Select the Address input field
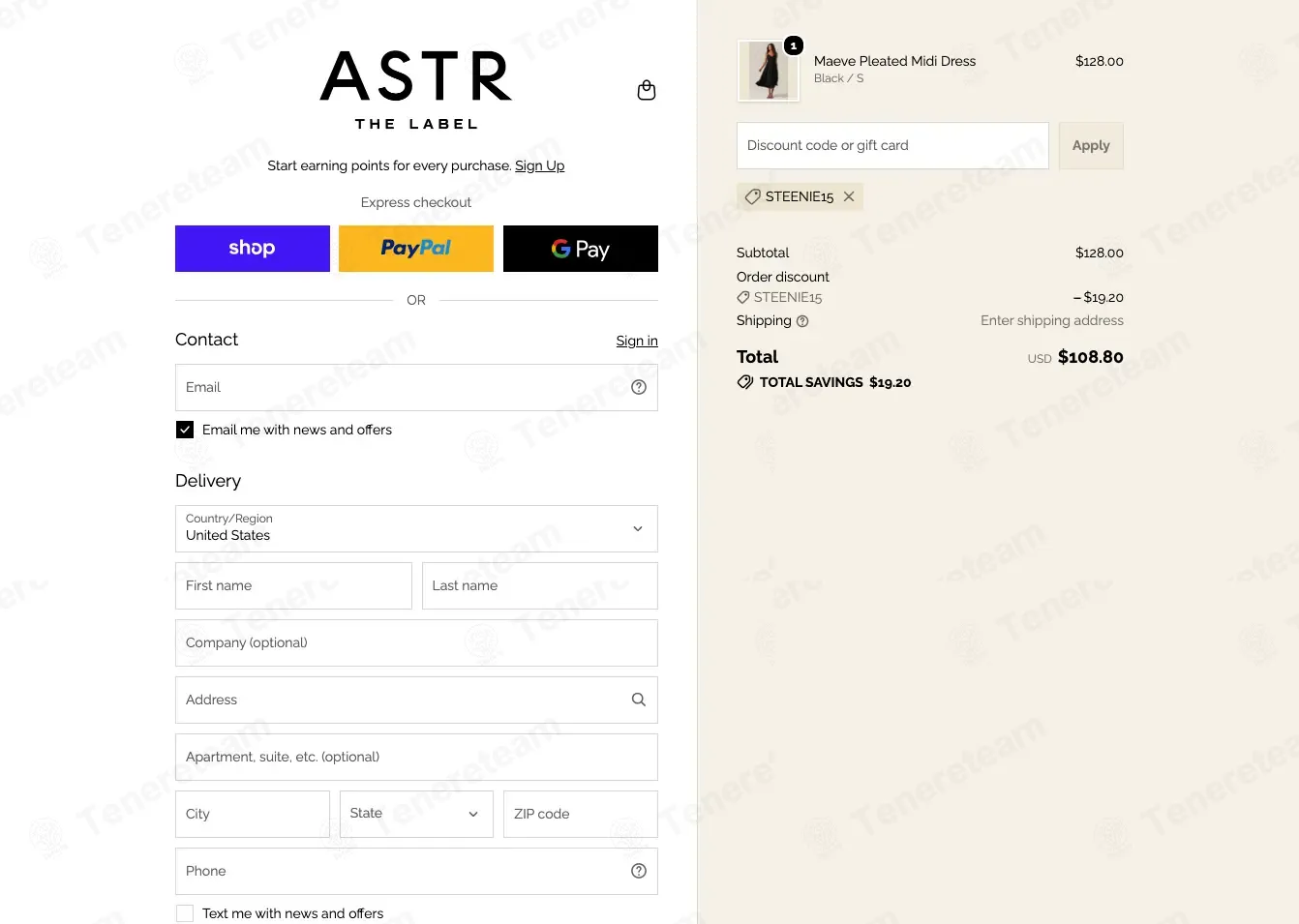 click(x=416, y=700)
